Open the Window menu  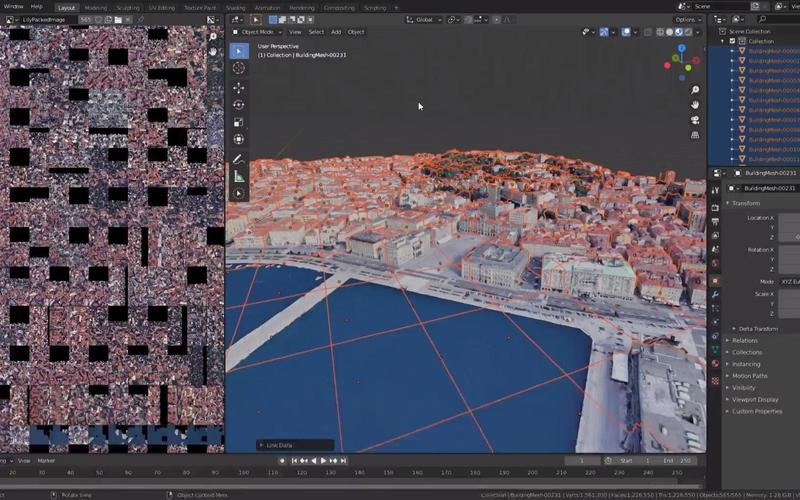[13, 7]
